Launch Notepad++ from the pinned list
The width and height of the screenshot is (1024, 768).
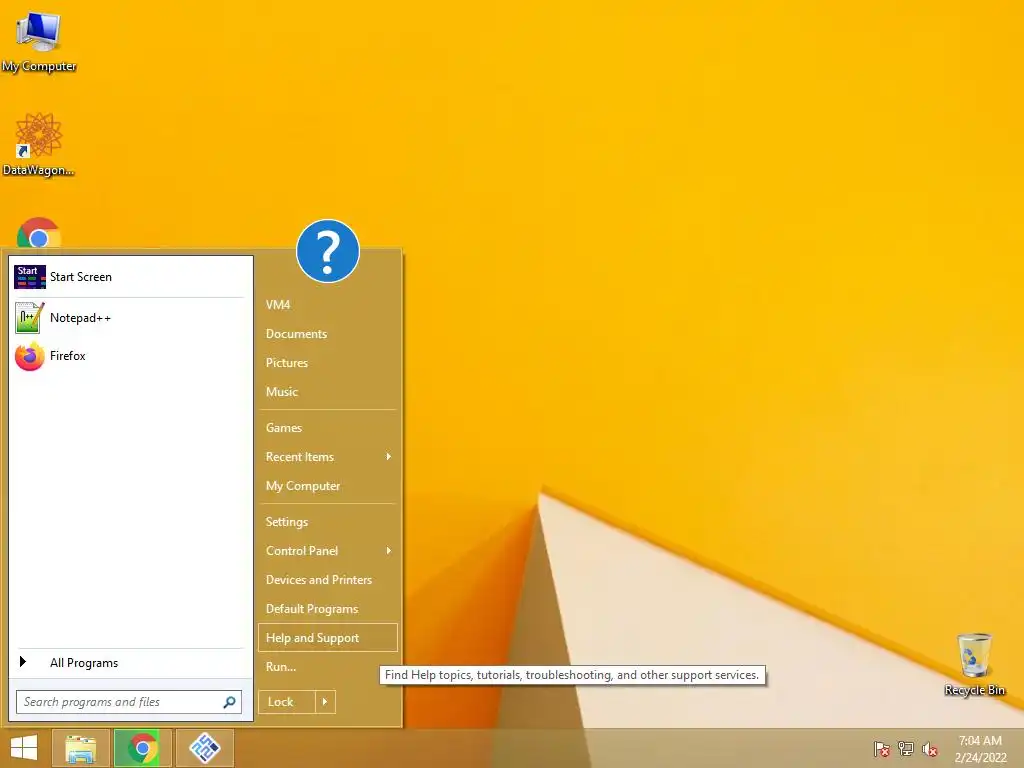click(129, 317)
